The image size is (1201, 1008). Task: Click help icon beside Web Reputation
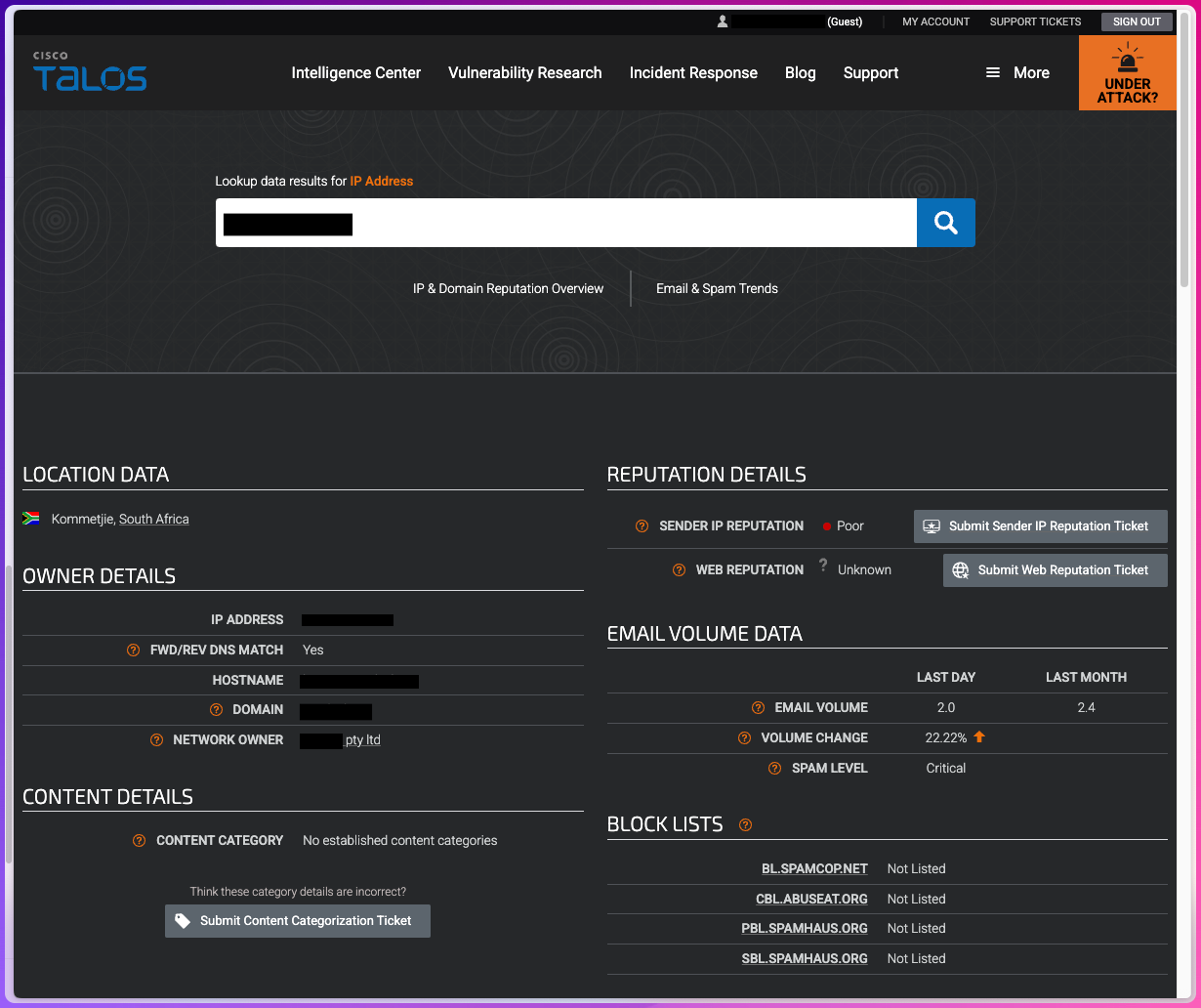point(679,569)
